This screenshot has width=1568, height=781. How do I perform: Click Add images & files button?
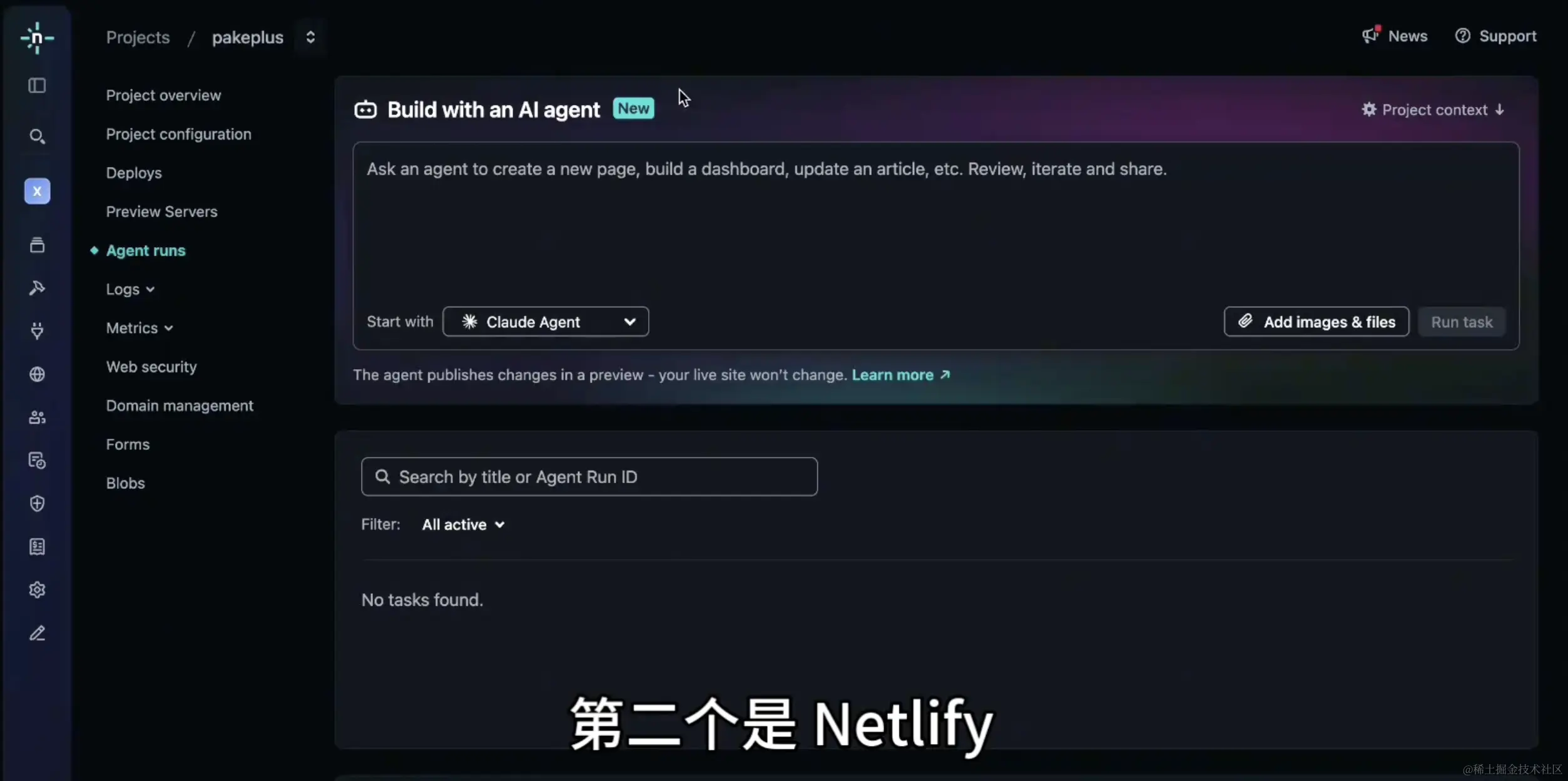coord(1316,322)
